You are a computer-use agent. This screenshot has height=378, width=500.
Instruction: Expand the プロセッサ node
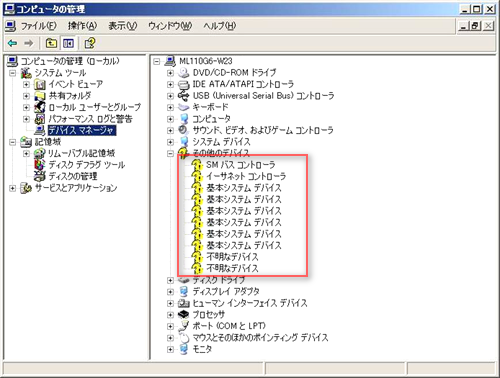pyautogui.click(x=170, y=315)
